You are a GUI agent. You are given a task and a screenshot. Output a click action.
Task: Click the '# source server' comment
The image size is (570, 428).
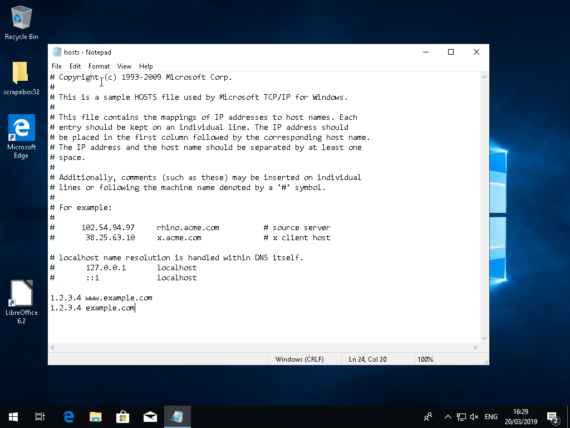coord(297,228)
